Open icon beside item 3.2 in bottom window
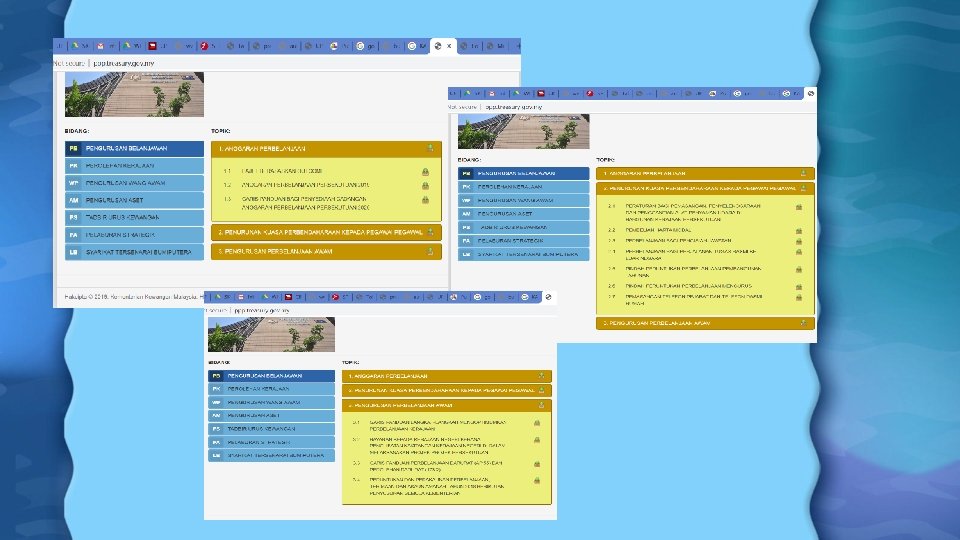 536,440
